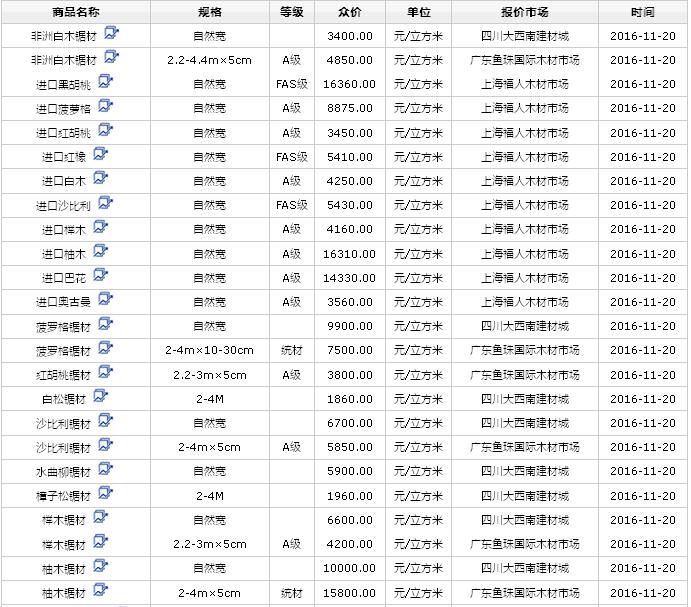Click the chart icon beside 进口柚木
Viewport: 691px width, 607px height.
(x=100, y=252)
